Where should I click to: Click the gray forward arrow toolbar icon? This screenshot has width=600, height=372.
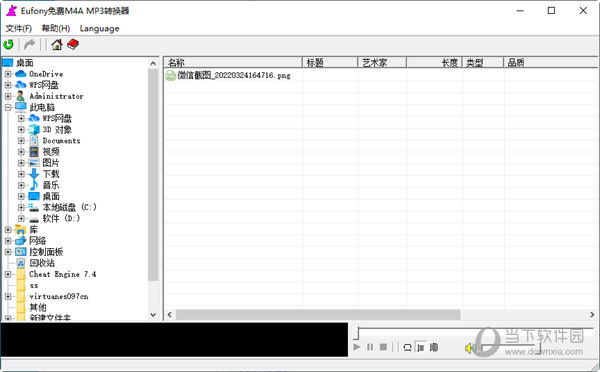pyautogui.click(x=29, y=44)
